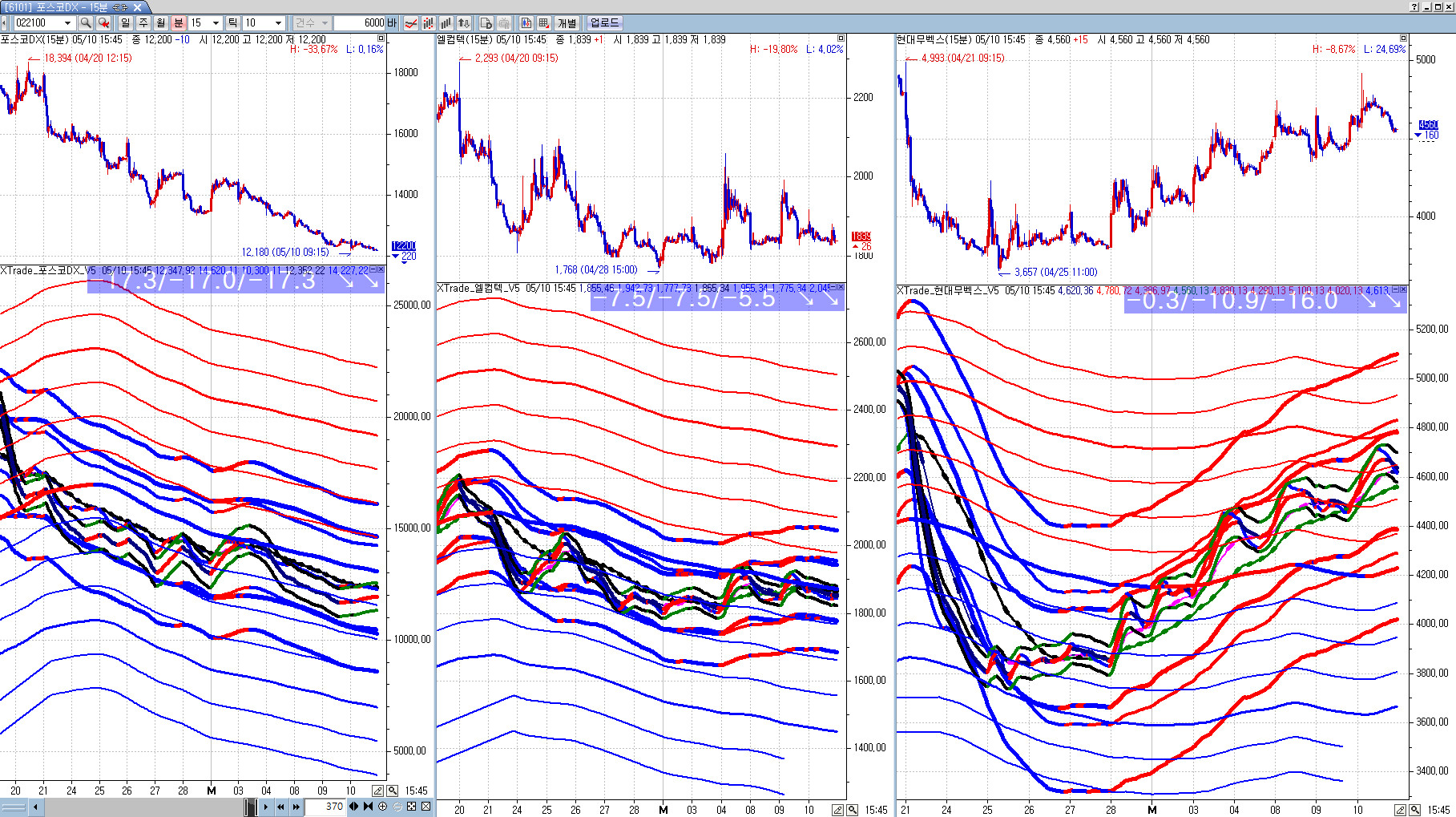The width and height of the screenshot is (1456, 817).
Task: Click the 6000 bar count input field
Action: coord(359,23)
